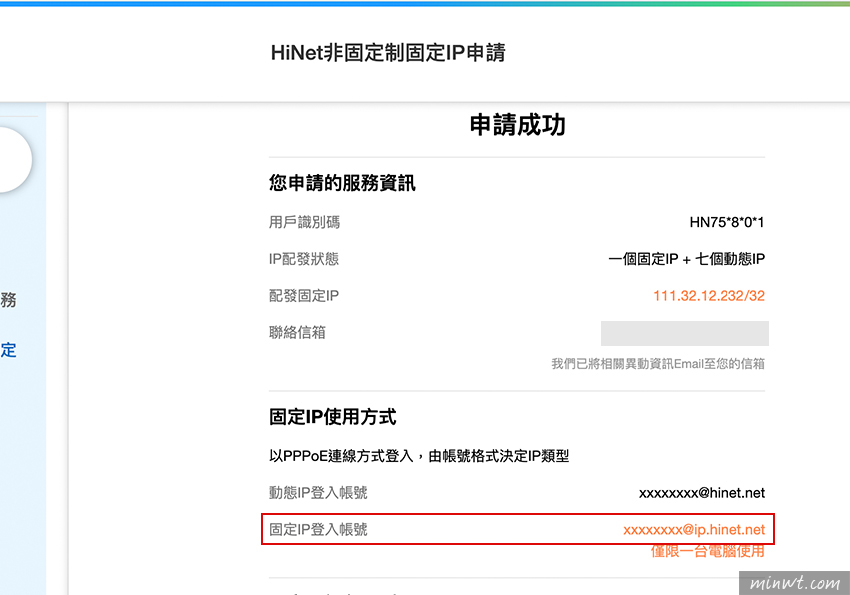850x595 pixels.
Task: Click the IP配發狀態 label
Action: tap(304, 259)
